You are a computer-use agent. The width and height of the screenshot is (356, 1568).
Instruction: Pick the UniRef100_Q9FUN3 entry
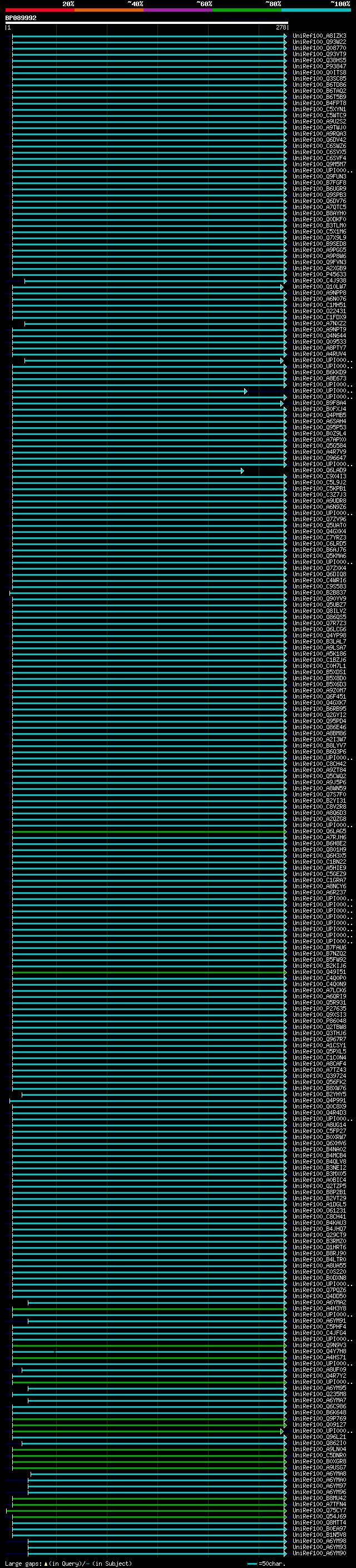319,176
